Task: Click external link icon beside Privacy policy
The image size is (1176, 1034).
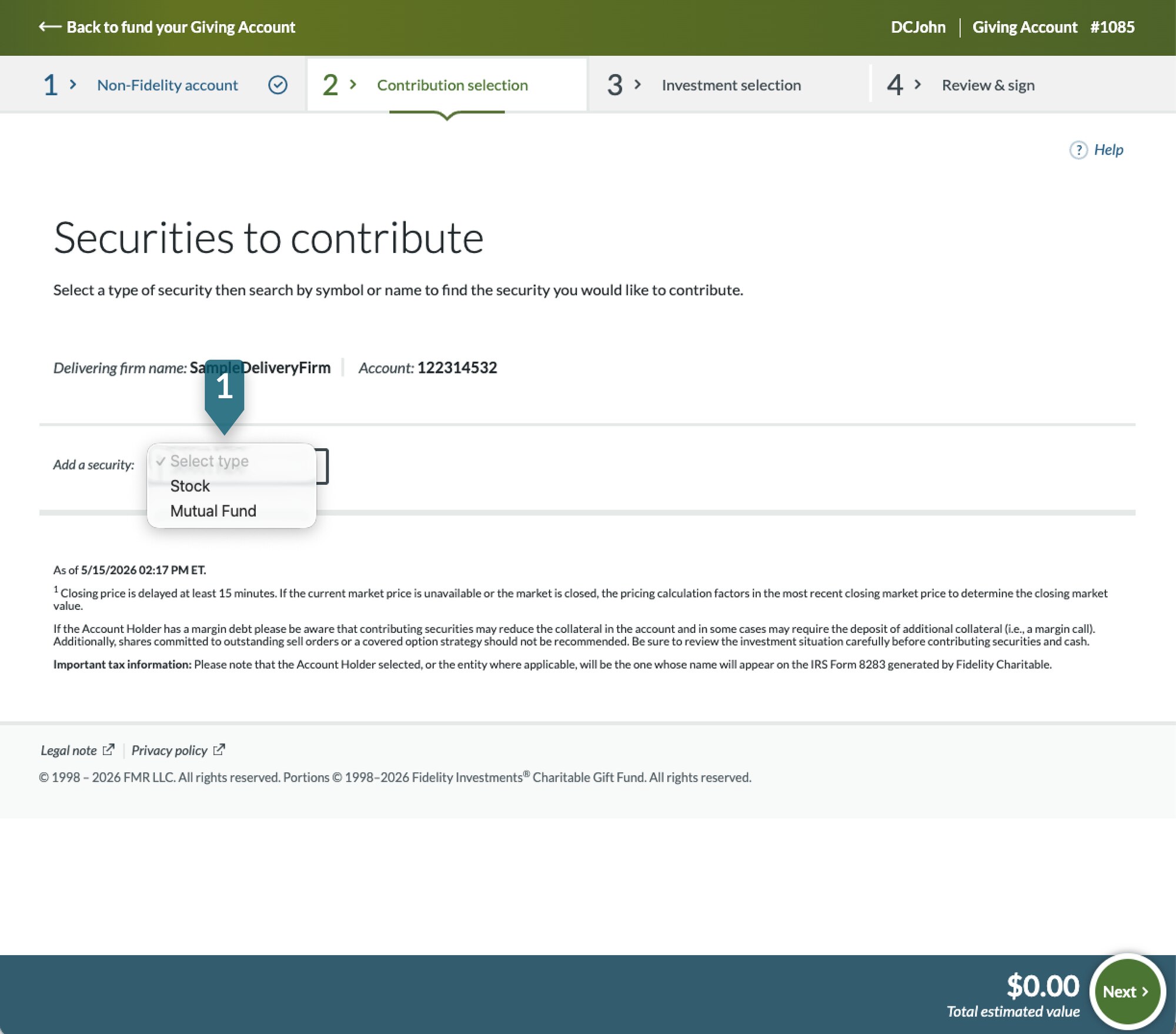Action: (x=219, y=750)
